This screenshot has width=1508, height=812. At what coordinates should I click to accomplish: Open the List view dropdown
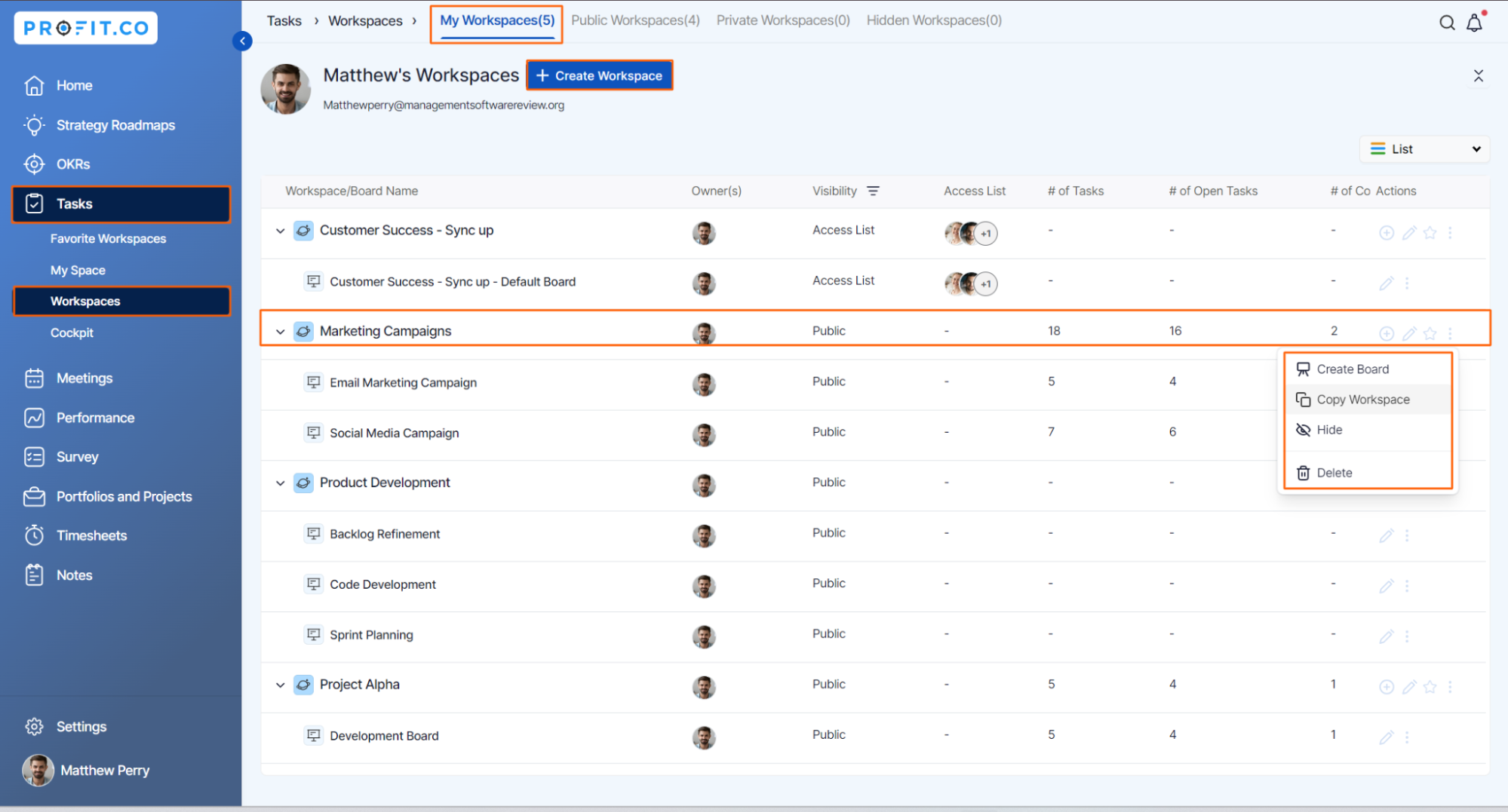(x=1424, y=149)
